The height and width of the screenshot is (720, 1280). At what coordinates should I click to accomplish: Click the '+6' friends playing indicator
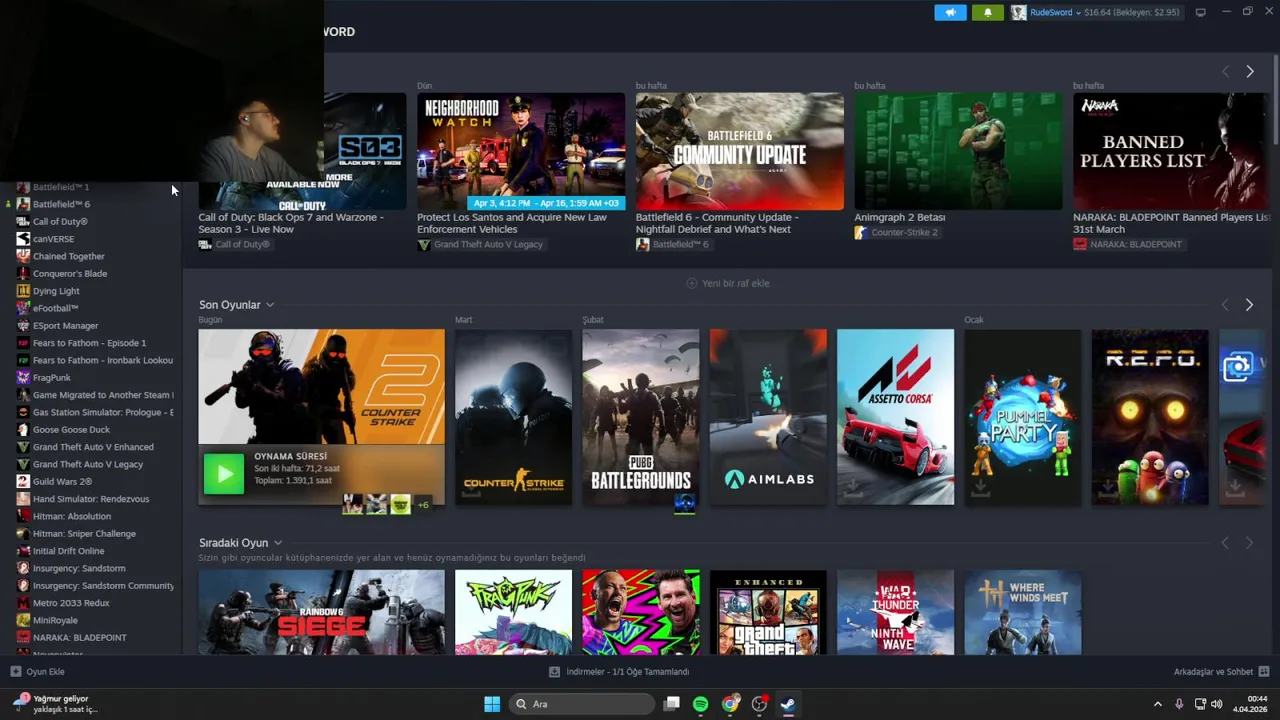(423, 505)
